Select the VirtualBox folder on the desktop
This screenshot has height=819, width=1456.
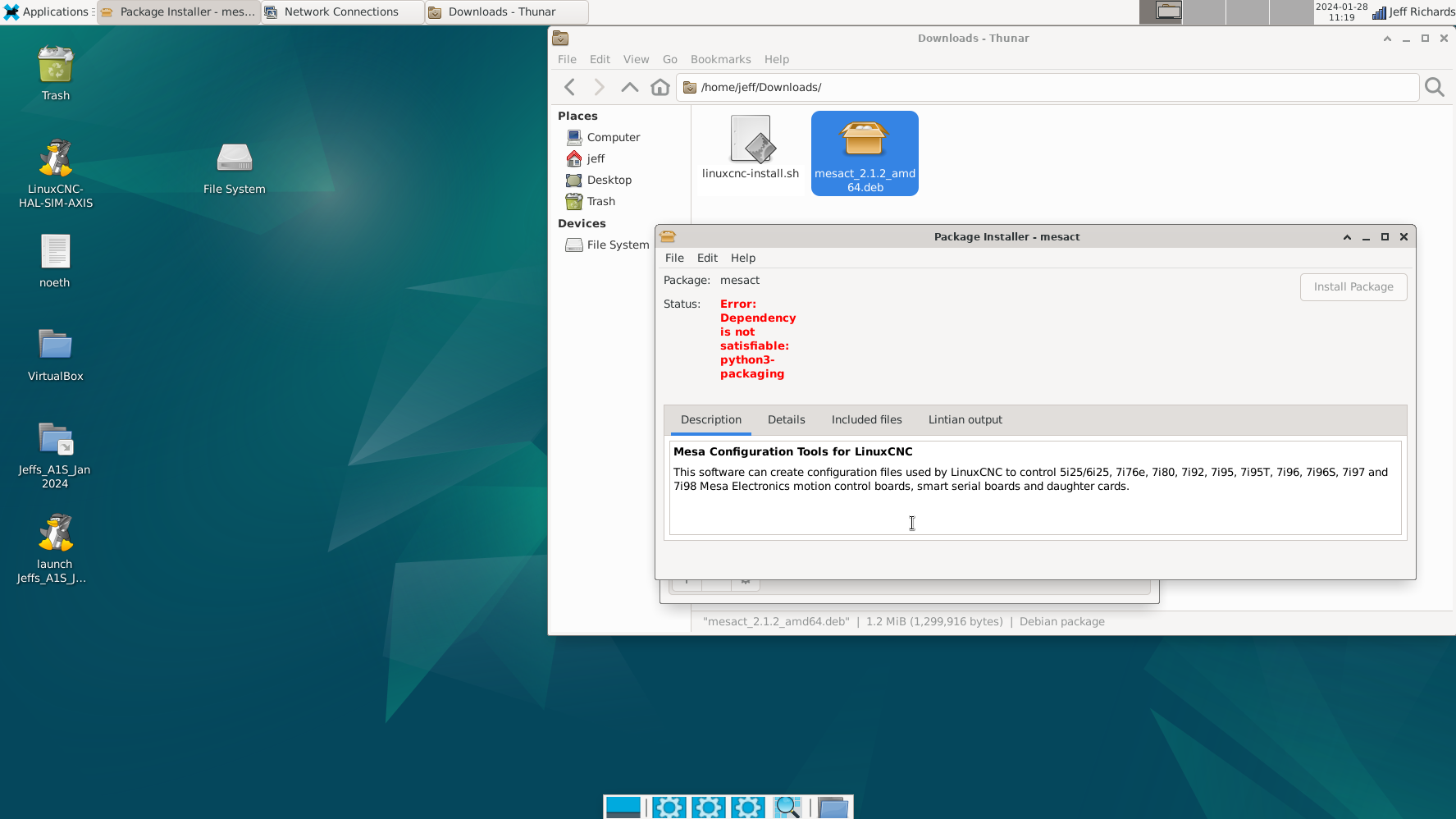pyautogui.click(x=55, y=345)
